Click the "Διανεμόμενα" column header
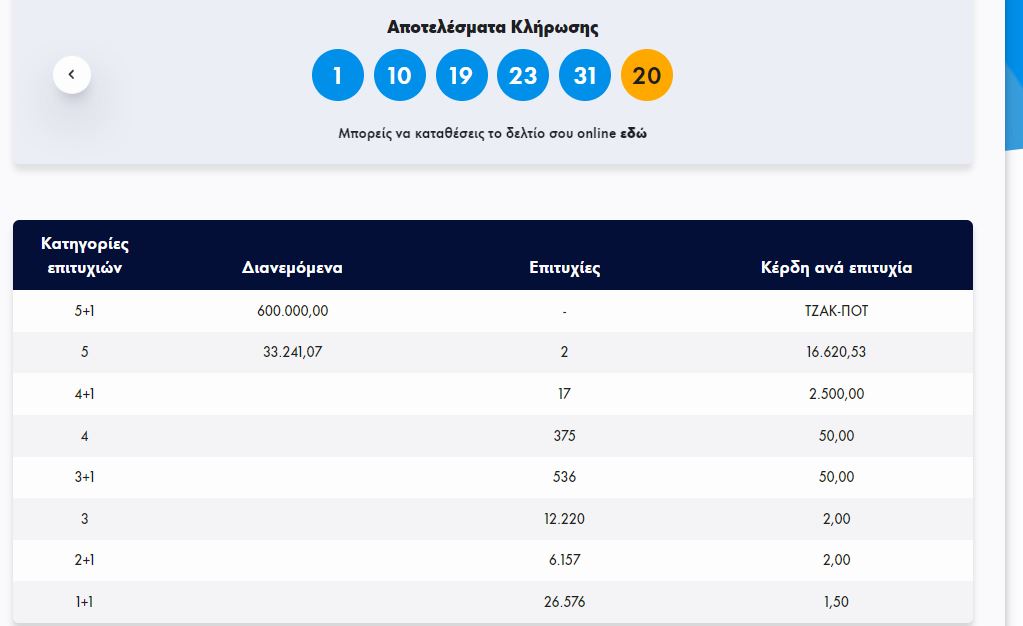Screen dimensions: 1023x626 pos(292,268)
